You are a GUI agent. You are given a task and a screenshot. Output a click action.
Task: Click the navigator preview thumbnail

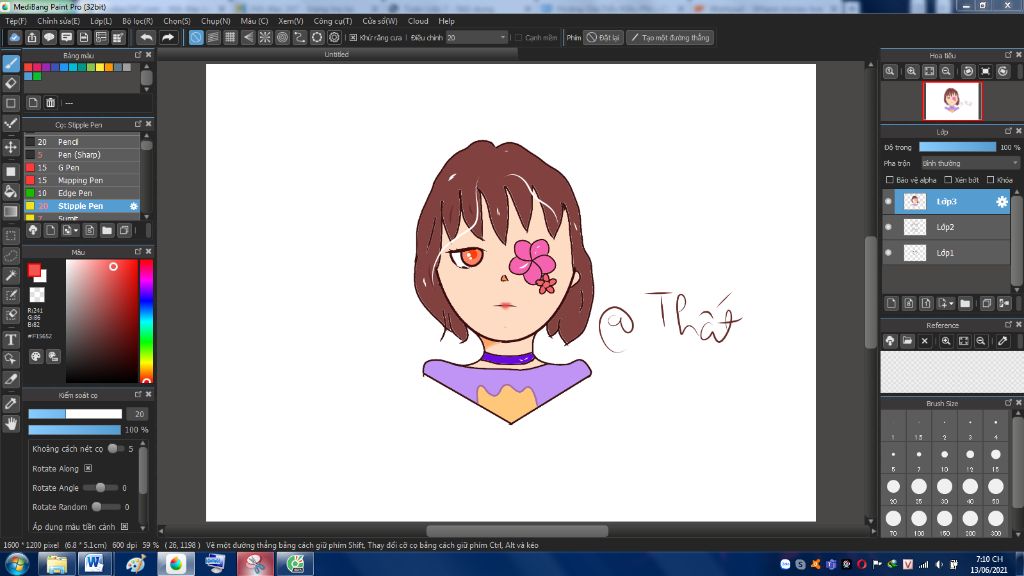click(952, 101)
